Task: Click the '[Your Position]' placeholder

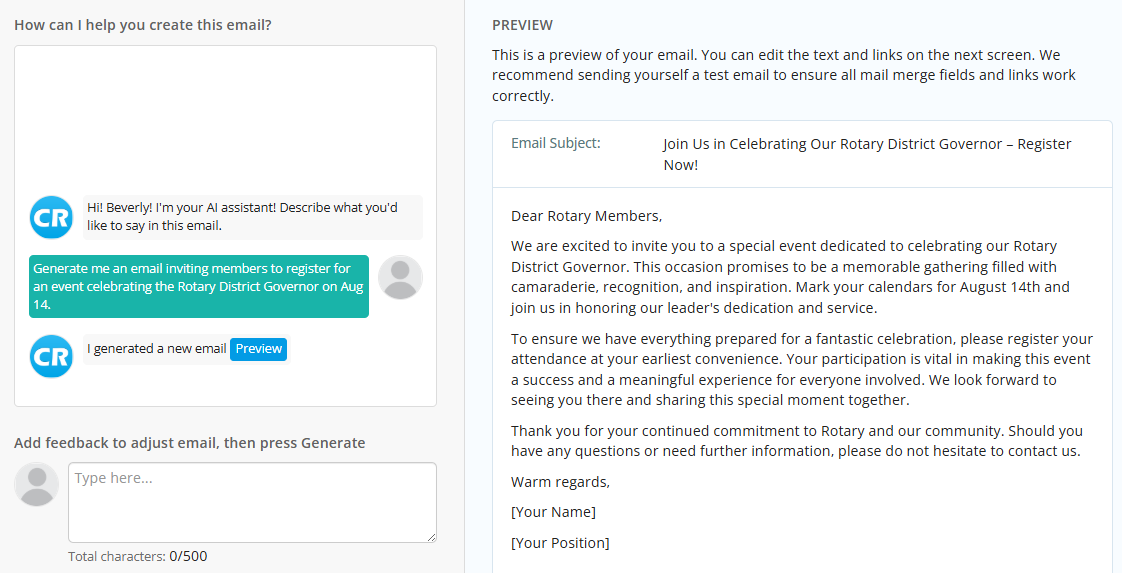Action: 560,543
